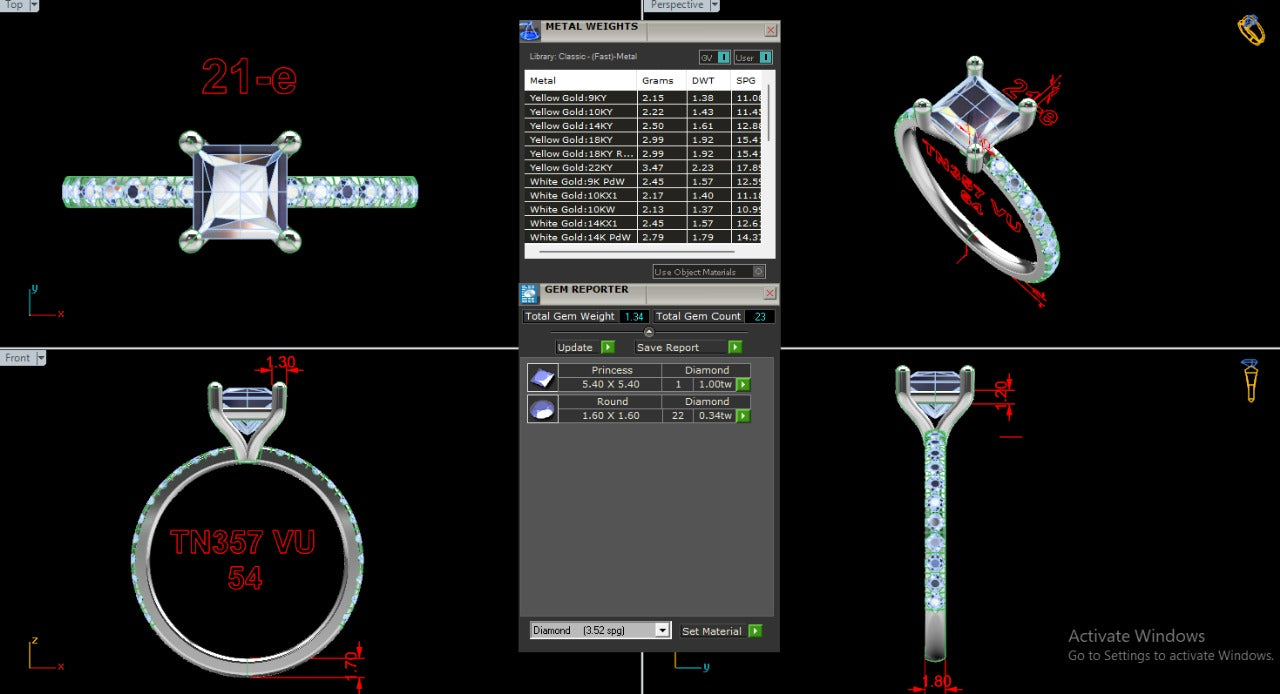Click the 1.00tw weight cell
The height and width of the screenshot is (694, 1280).
[x=715, y=384]
